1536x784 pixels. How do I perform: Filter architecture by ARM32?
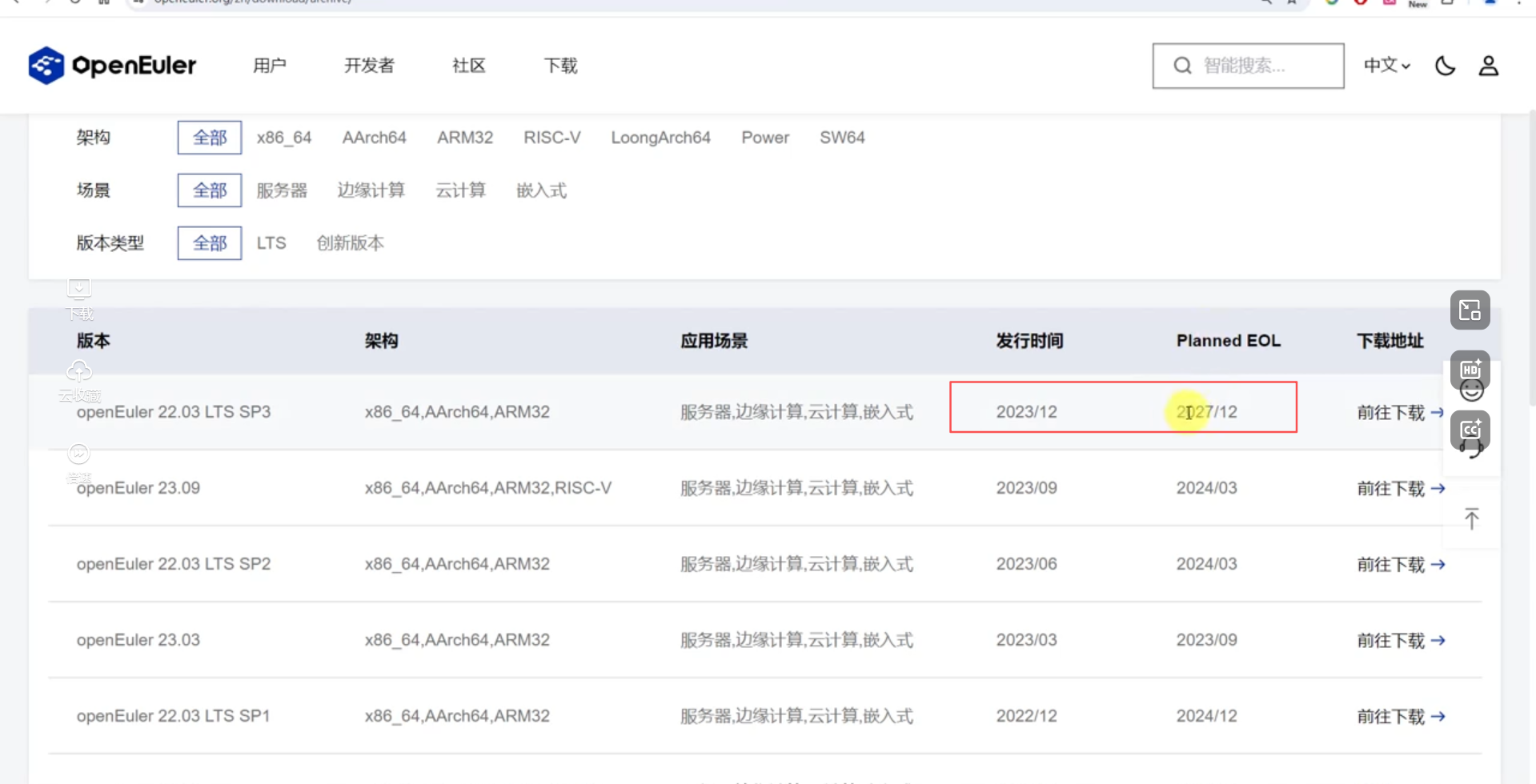[465, 138]
